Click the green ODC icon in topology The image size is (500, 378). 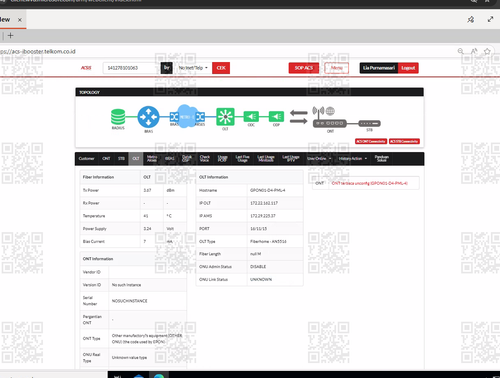point(251,116)
